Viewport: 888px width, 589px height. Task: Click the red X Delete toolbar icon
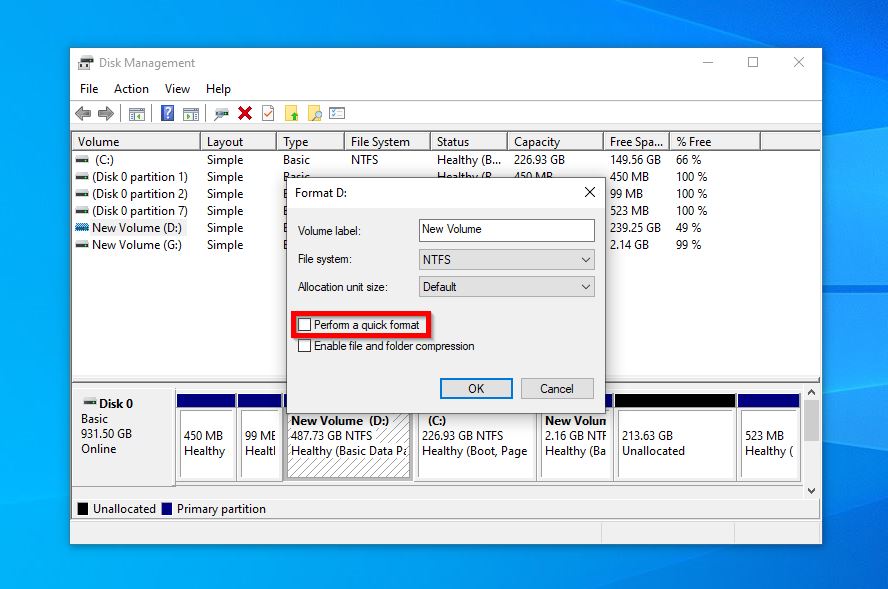tap(245, 113)
